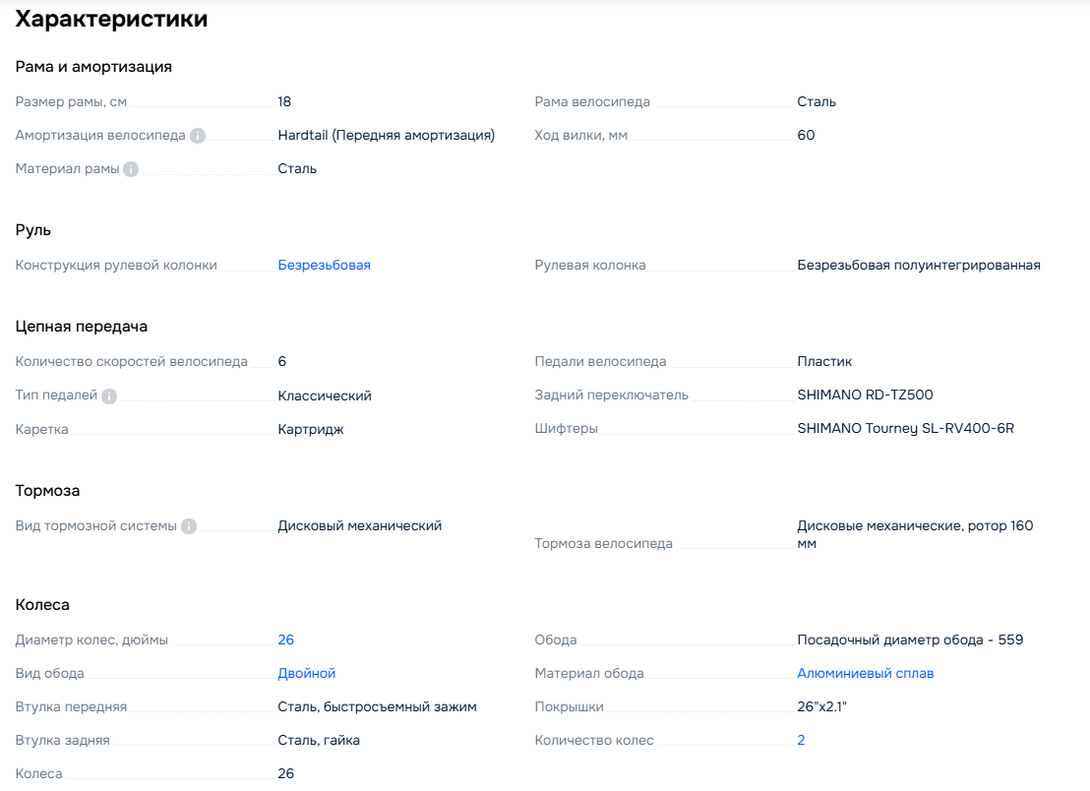Open info icon near Вид тормозной системы

[x=188, y=526]
